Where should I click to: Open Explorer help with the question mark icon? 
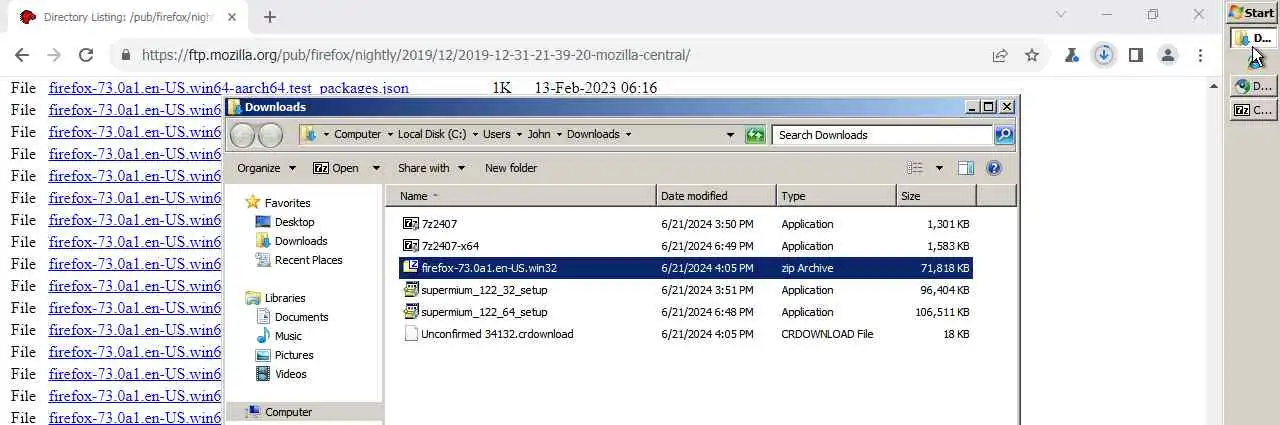(994, 168)
